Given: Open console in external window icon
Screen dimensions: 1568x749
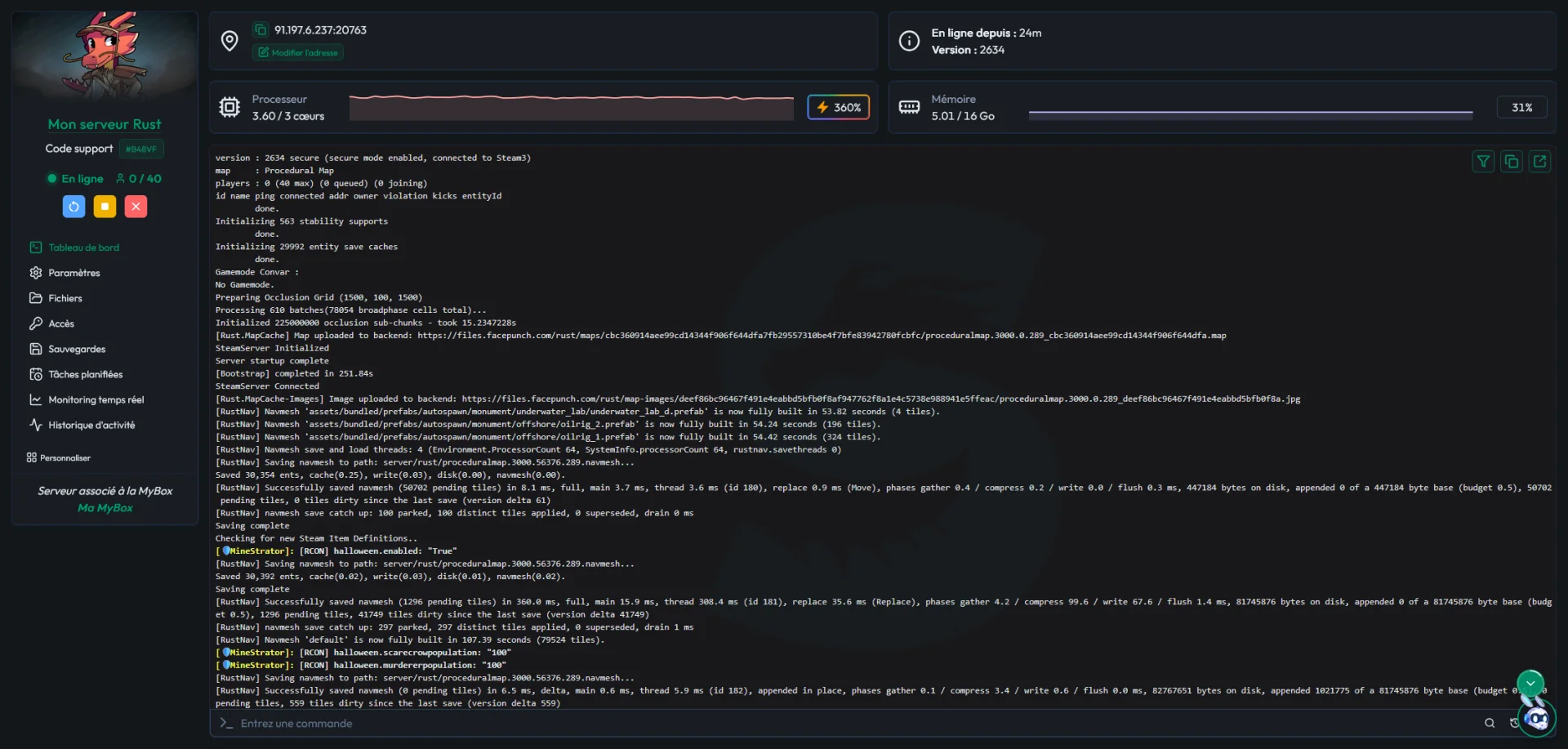Looking at the screenshot, I should [x=1539, y=162].
